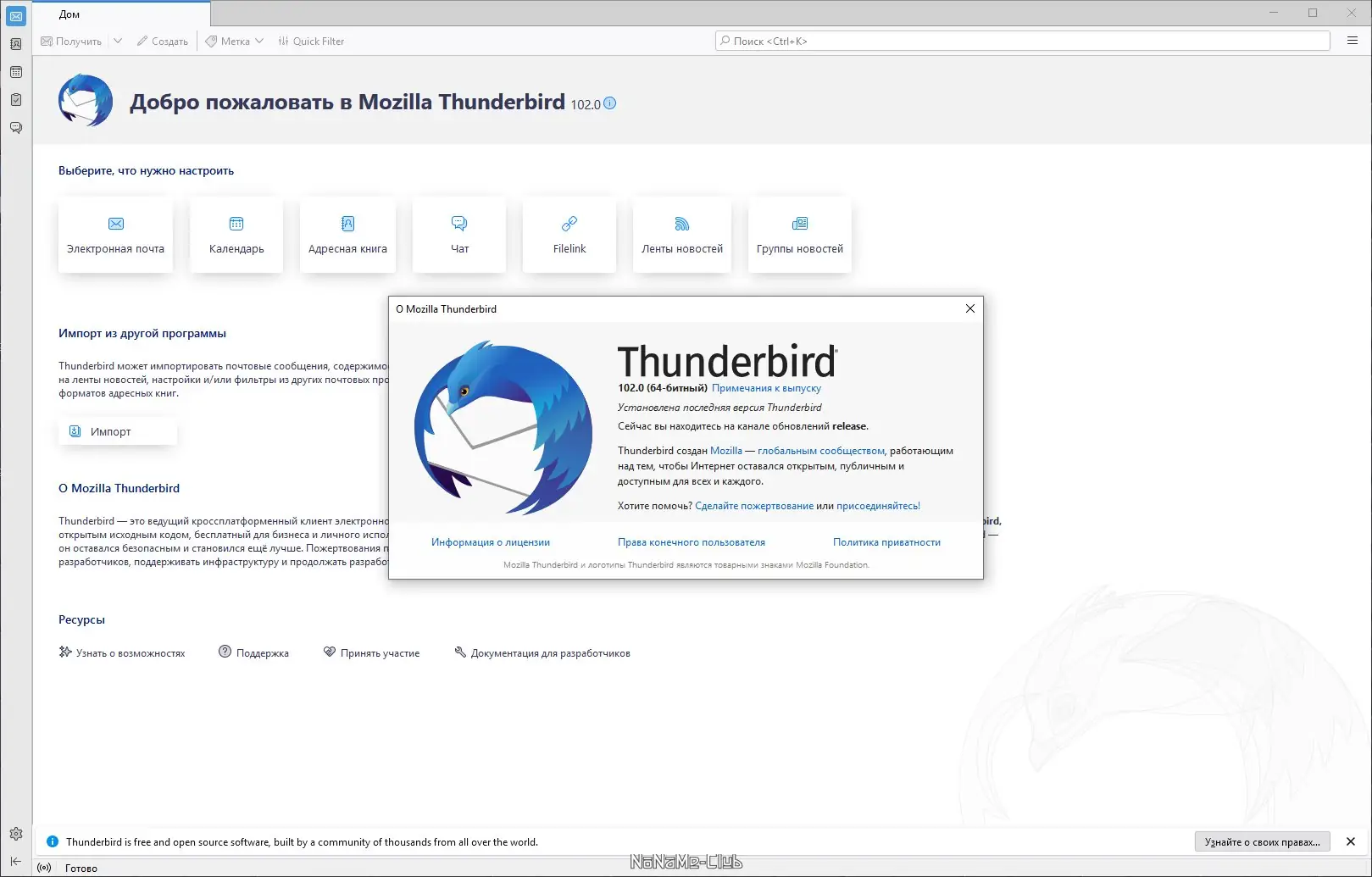1372x877 pixels.
Task: Click online status icon in status bar
Action: [x=45, y=868]
